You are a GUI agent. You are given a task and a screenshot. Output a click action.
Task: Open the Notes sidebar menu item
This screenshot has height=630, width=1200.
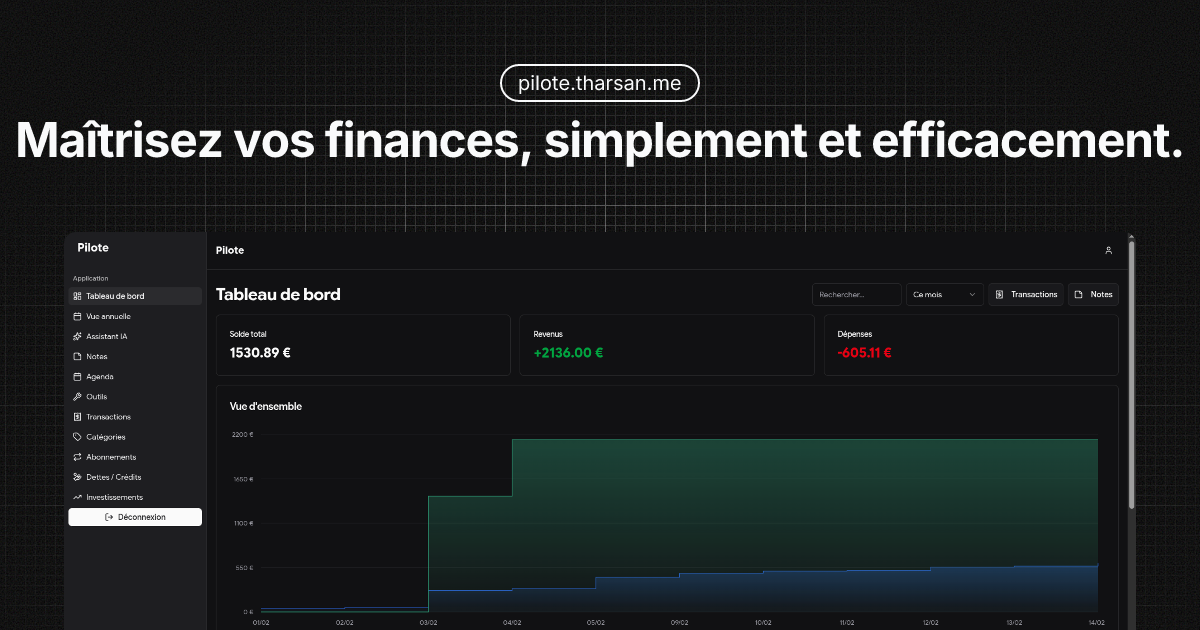[97, 356]
